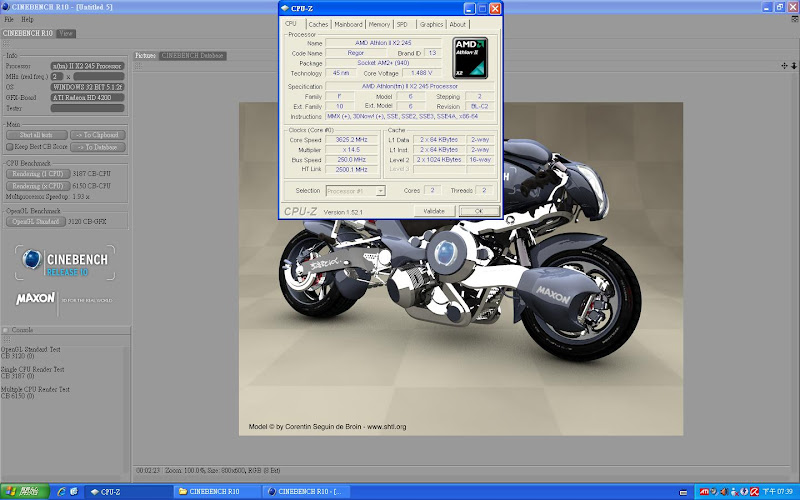Collapse the Console panel section
800x500 pixels.
[x=5, y=329]
